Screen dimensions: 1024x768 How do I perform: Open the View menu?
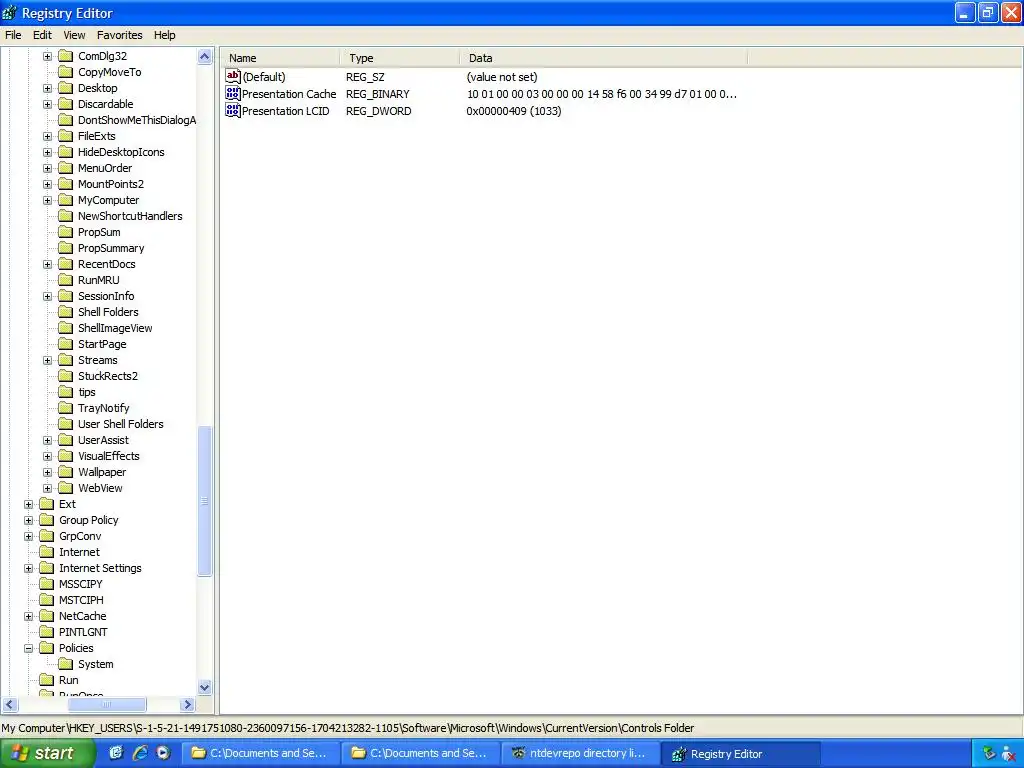(x=74, y=35)
